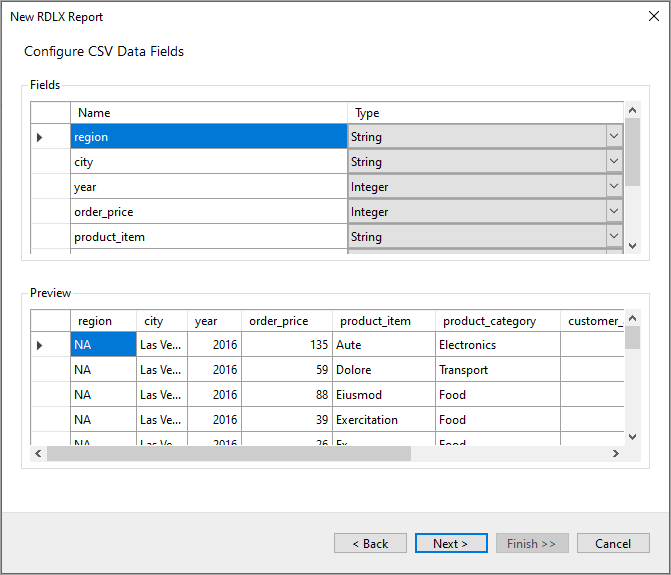Select the region field name cell
The height and width of the screenshot is (575, 671).
(209, 136)
